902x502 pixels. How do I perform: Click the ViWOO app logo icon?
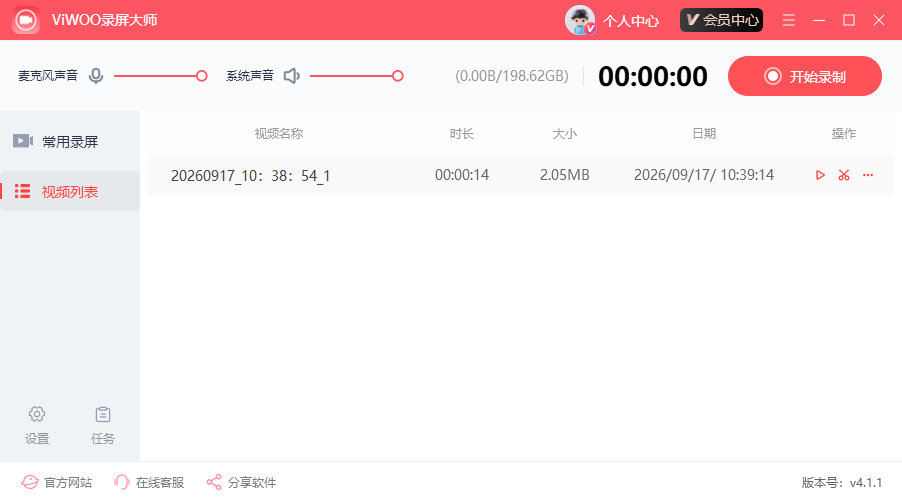click(26, 20)
